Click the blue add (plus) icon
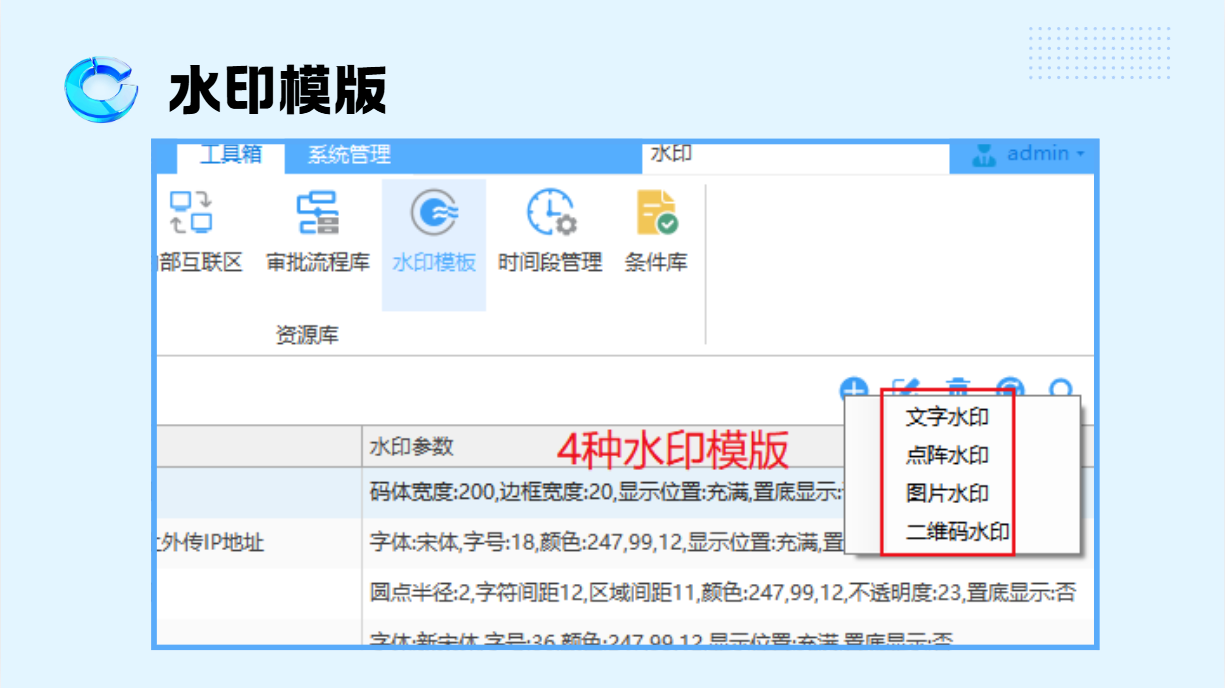 pyautogui.click(x=853, y=386)
